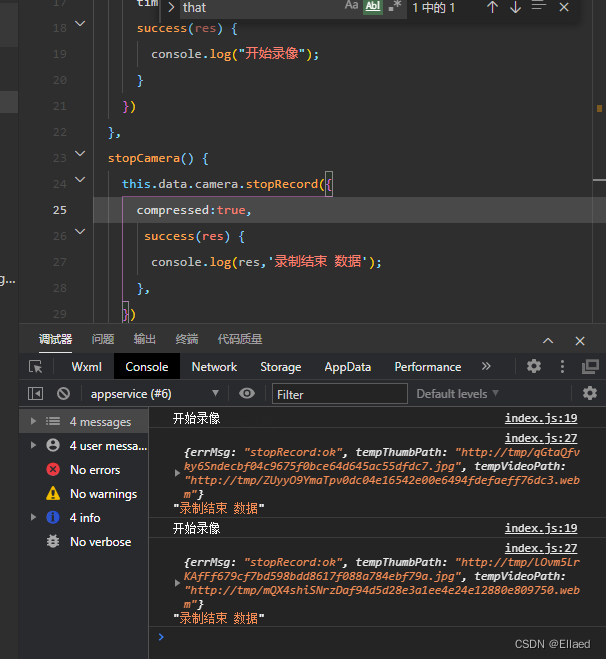
Task: Switch to Storage devtools tab
Action: point(281,367)
